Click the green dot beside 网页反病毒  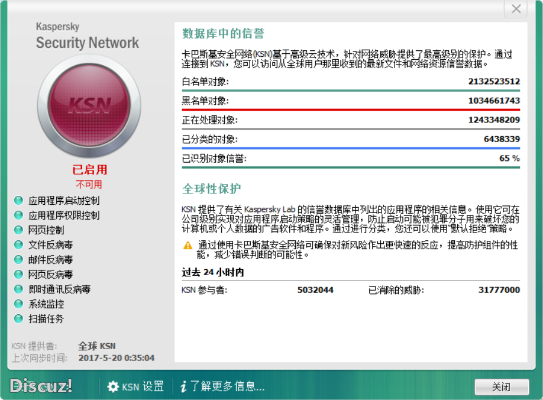click(18, 275)
